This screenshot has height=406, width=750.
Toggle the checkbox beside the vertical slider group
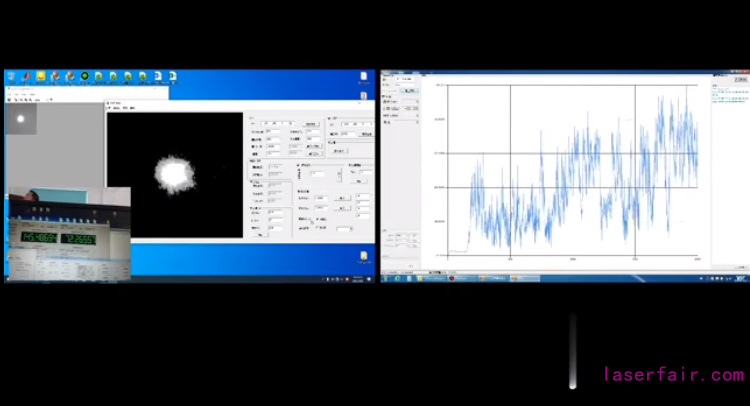tap(298, 165)
